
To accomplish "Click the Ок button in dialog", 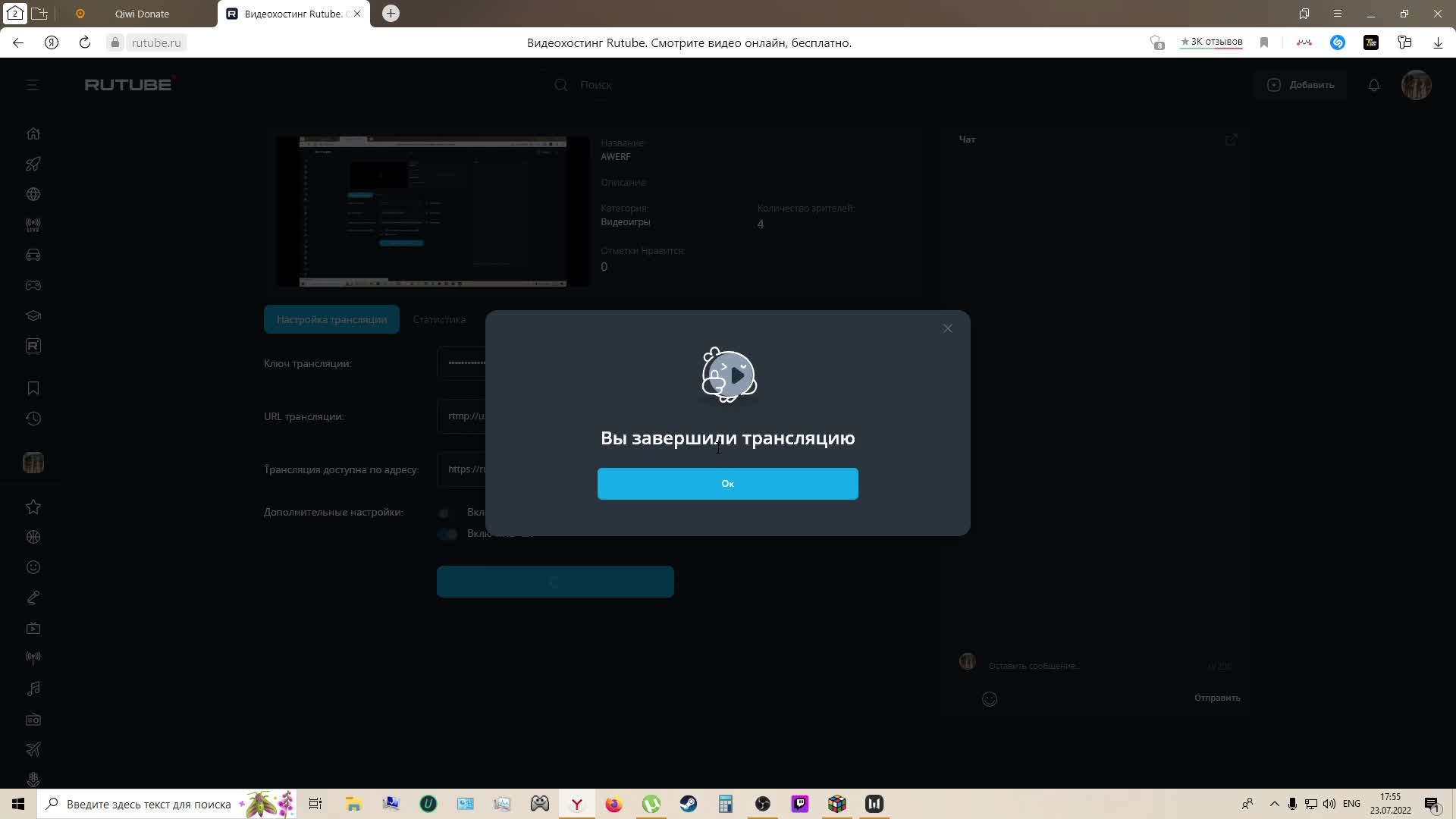I will coord(727,484).
